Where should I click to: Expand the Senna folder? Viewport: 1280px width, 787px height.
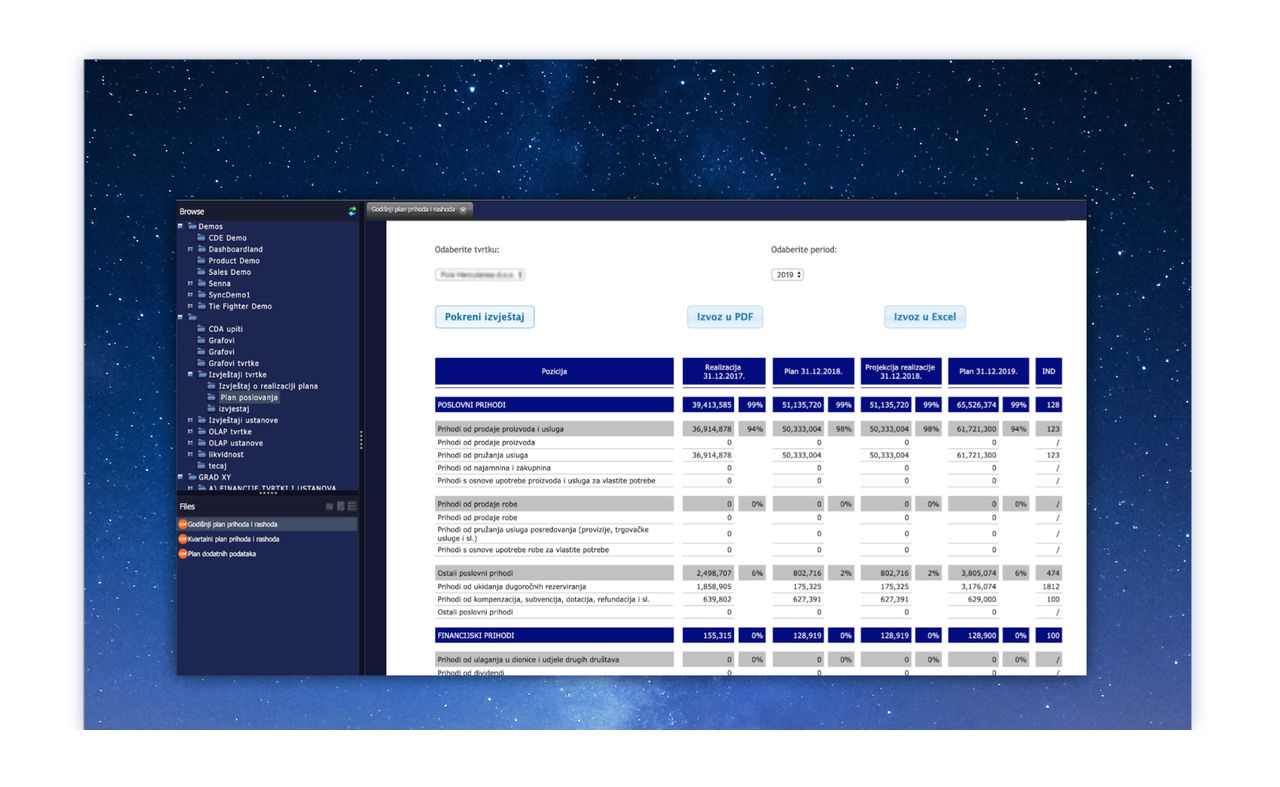pyautogui.click(x=190, y=283)
